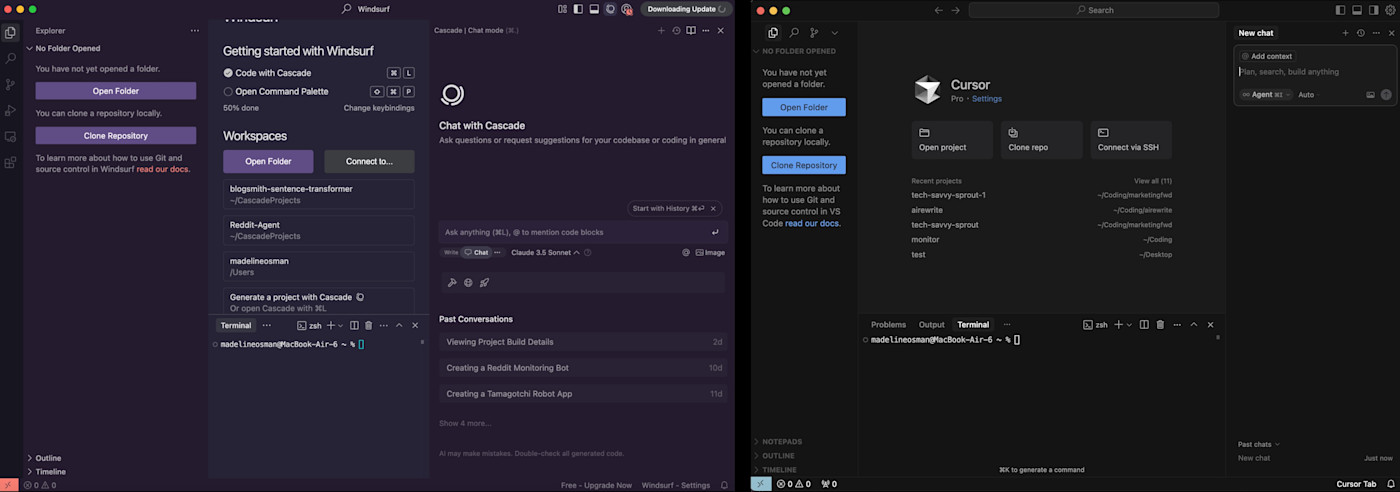The image size is (1400, 492).
Task: Insert an @ mention in Cascade
Action: pyautogui.click(x=686, y=253)
